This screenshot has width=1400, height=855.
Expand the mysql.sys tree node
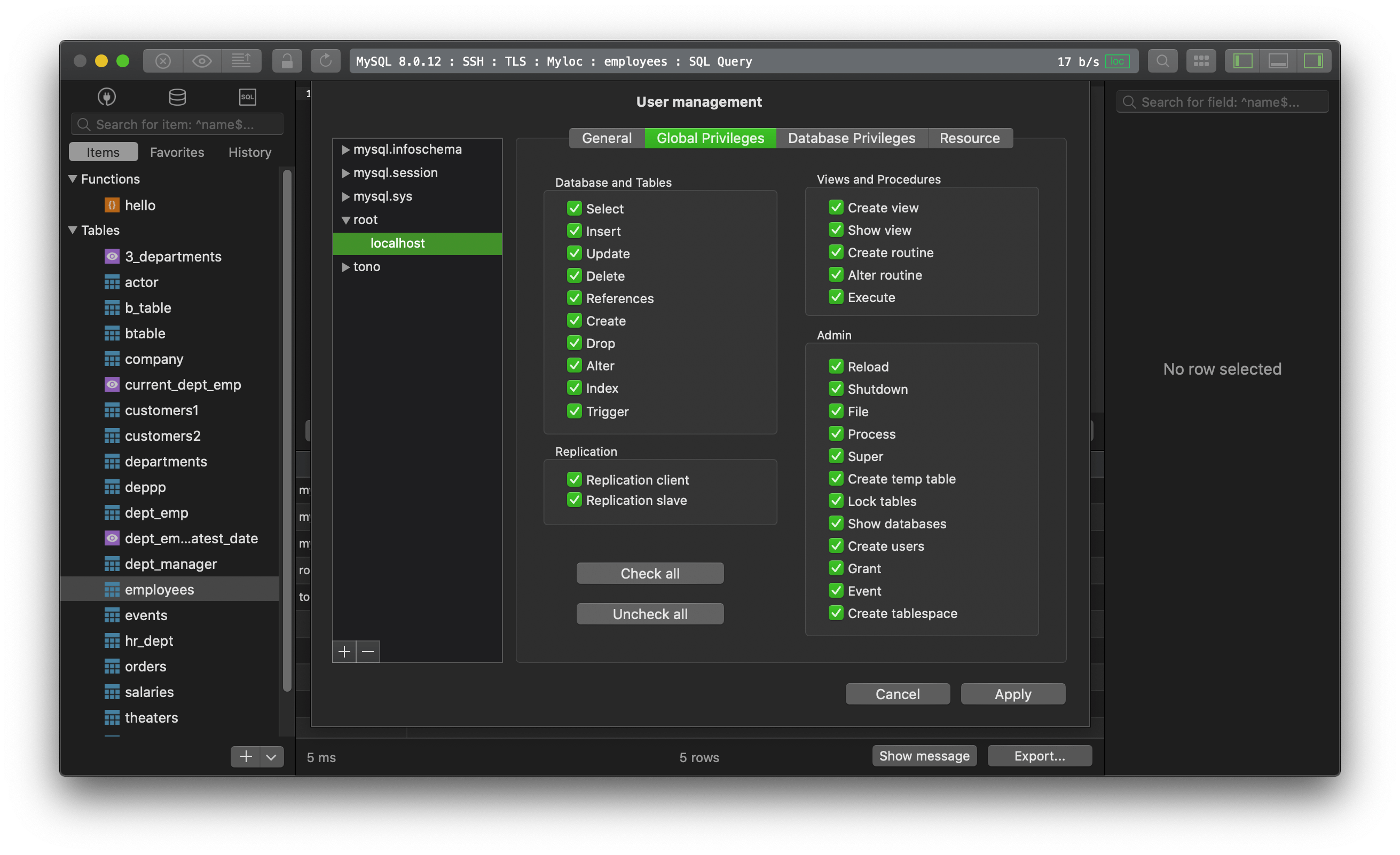[346, 196]
